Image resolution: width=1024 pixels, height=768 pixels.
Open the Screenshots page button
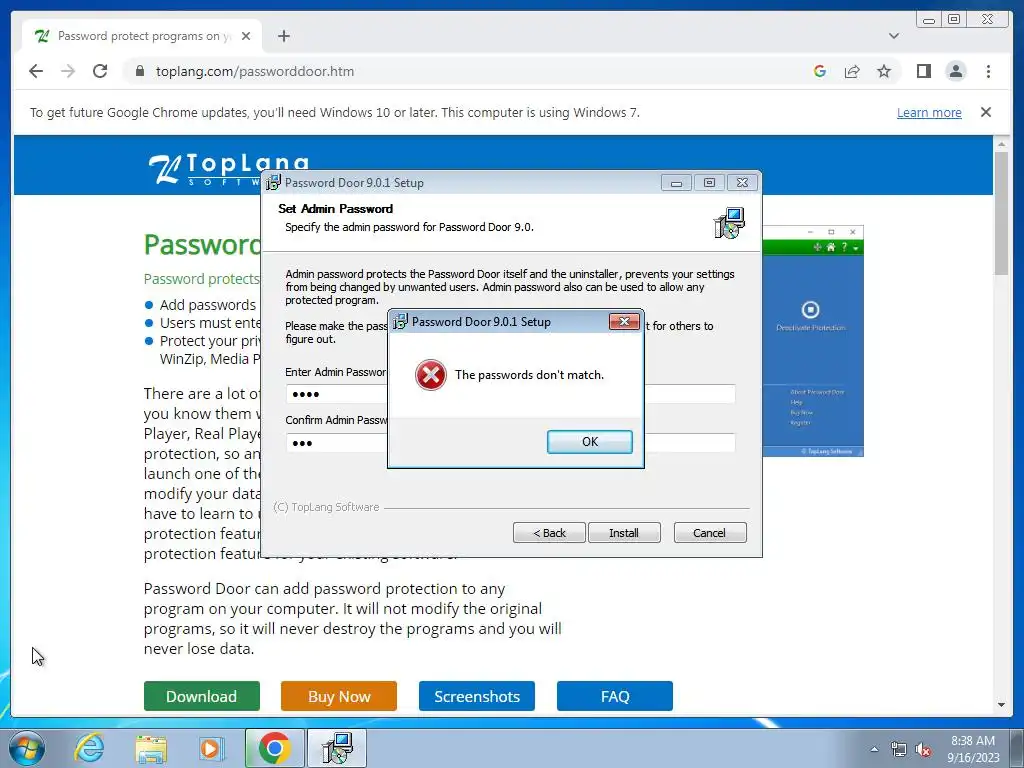[477, 696]
